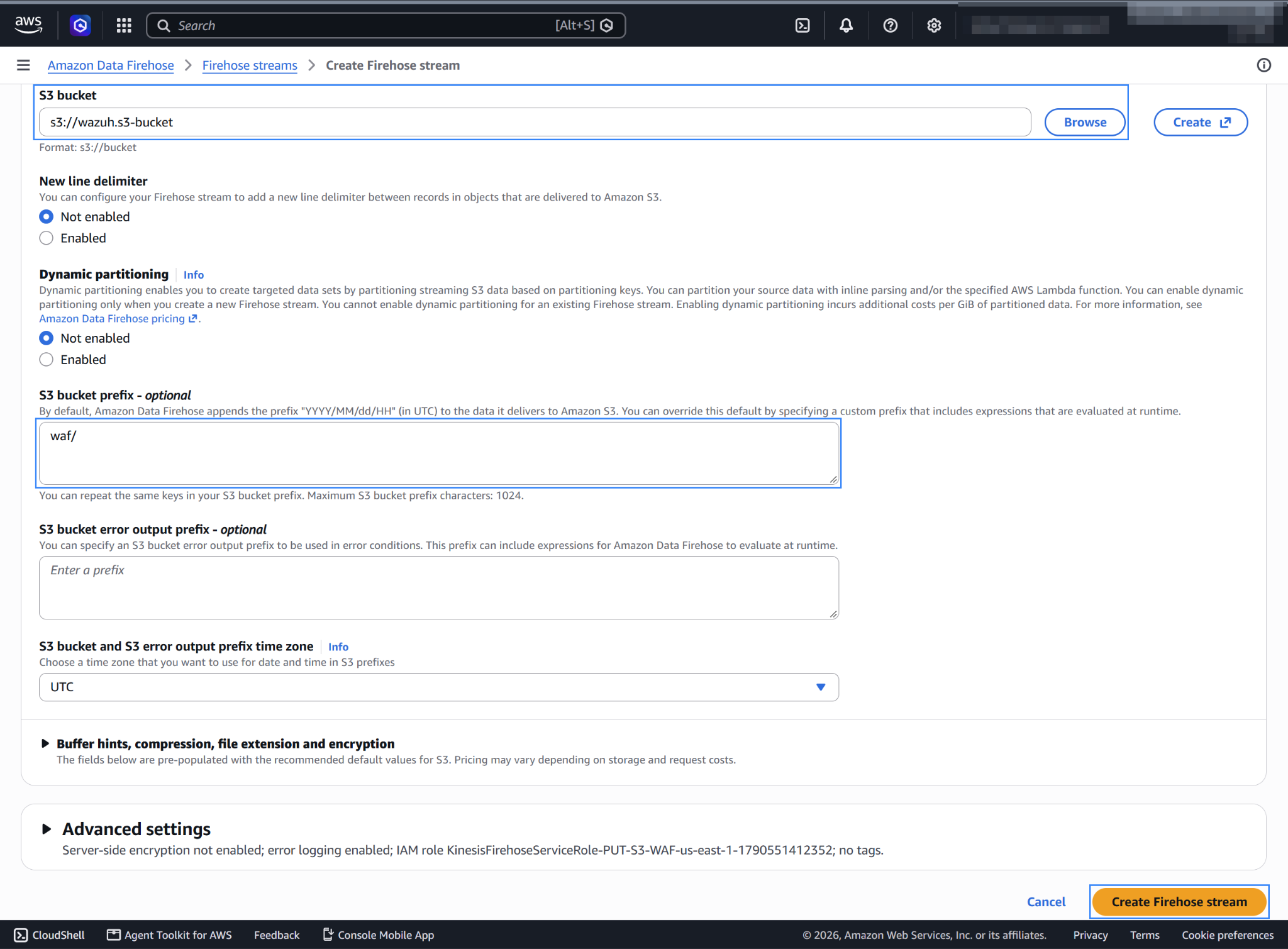Open Feedback in the footer

pos(277,935)
